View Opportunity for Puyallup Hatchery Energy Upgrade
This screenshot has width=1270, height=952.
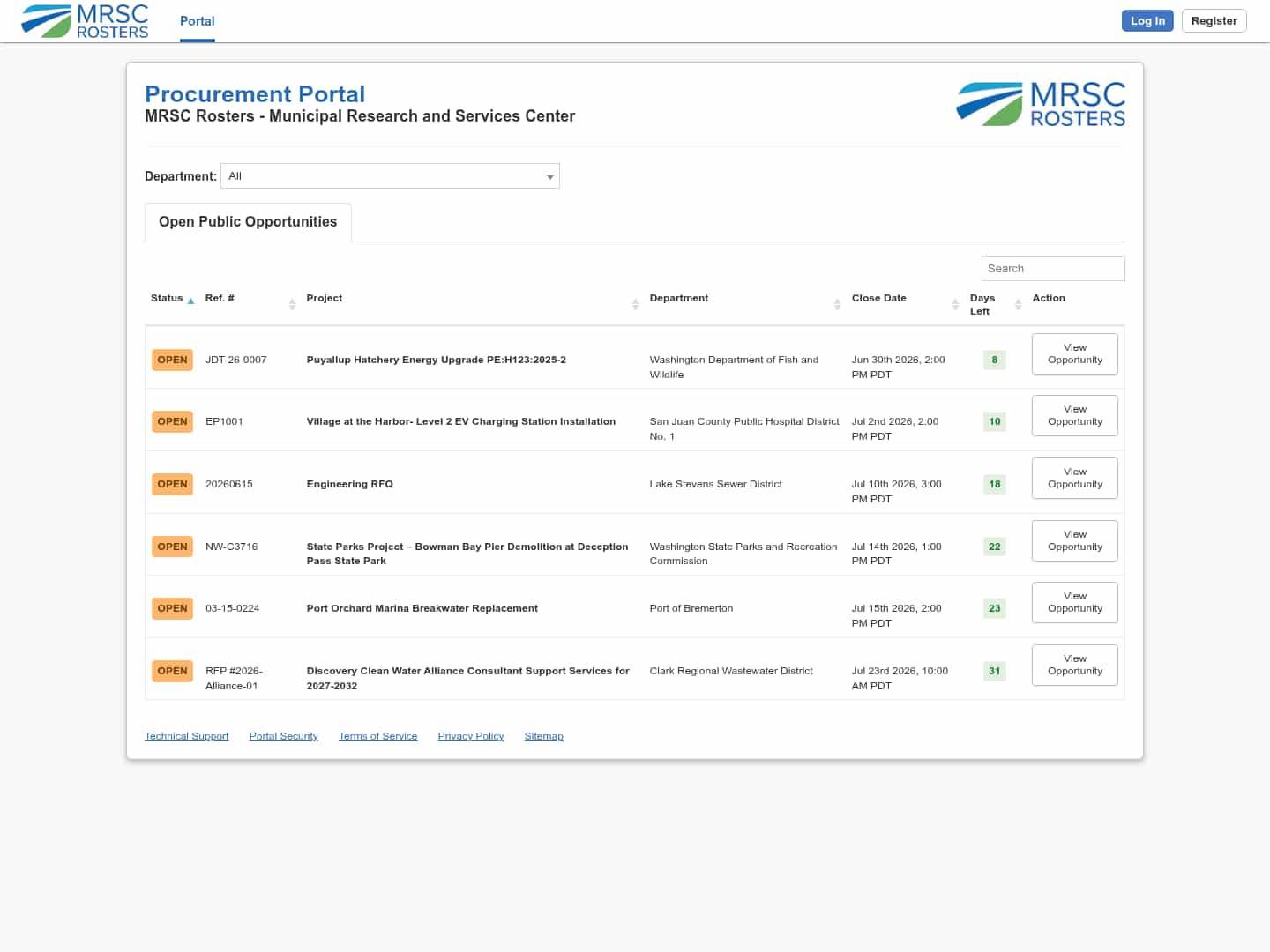point(1075,353)
